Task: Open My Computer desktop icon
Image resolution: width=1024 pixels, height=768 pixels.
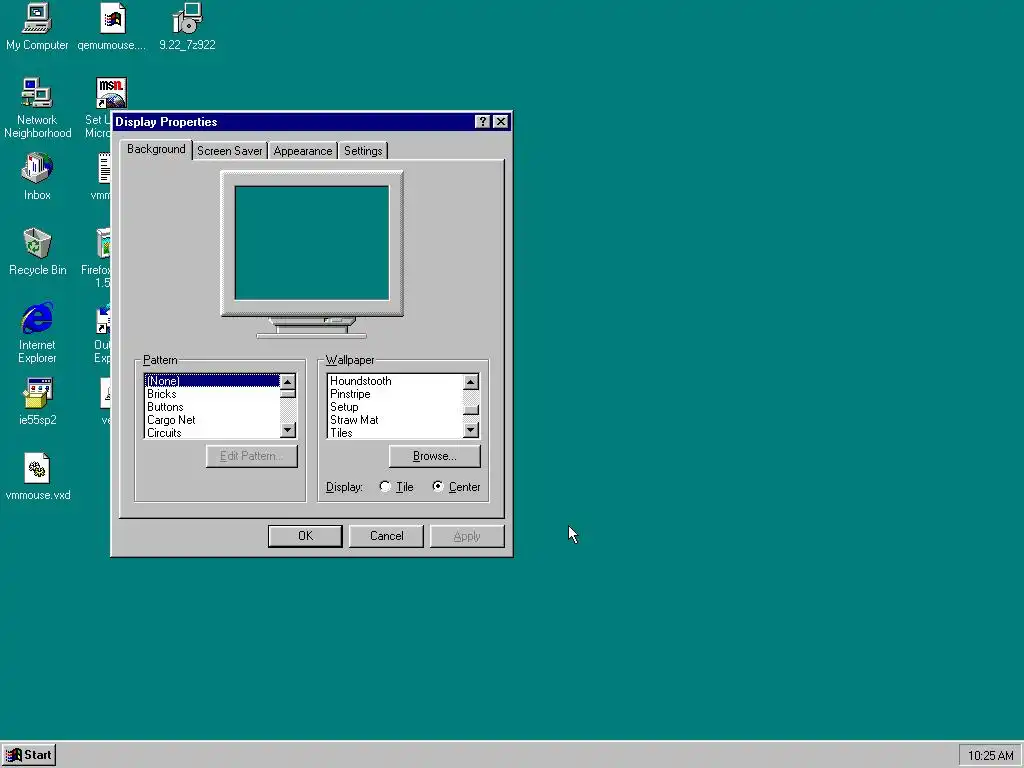Action: [x=37, y=27]
